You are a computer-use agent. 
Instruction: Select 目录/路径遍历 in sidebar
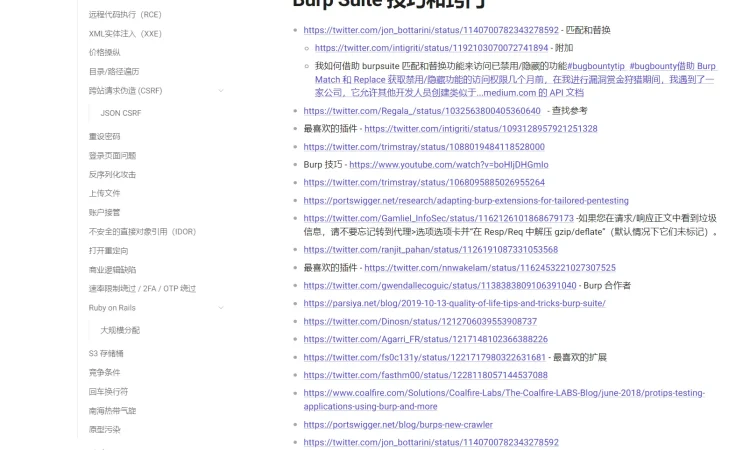click(x=114, y=71)
